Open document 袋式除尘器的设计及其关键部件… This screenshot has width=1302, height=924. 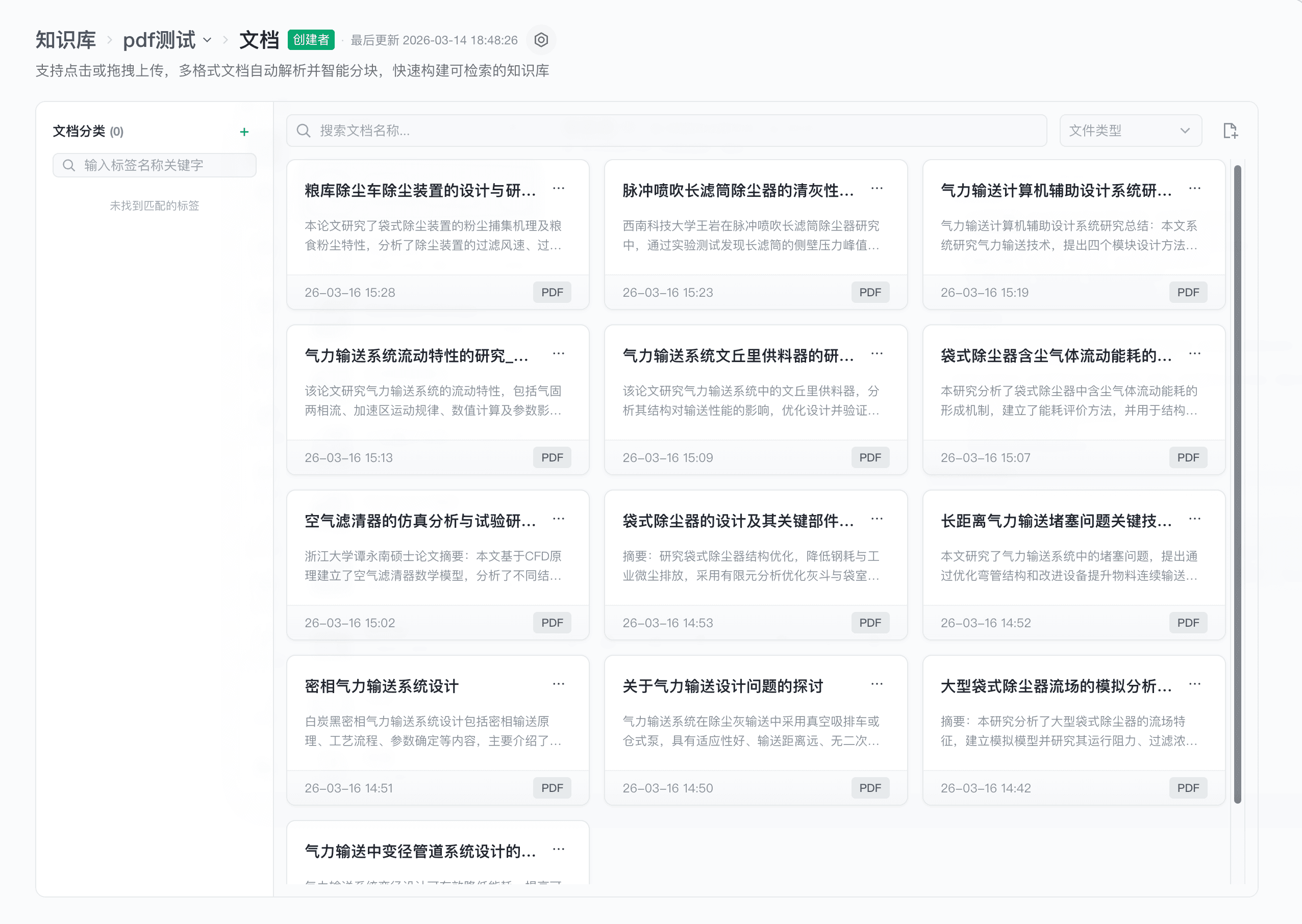click(x=738, y=521)
